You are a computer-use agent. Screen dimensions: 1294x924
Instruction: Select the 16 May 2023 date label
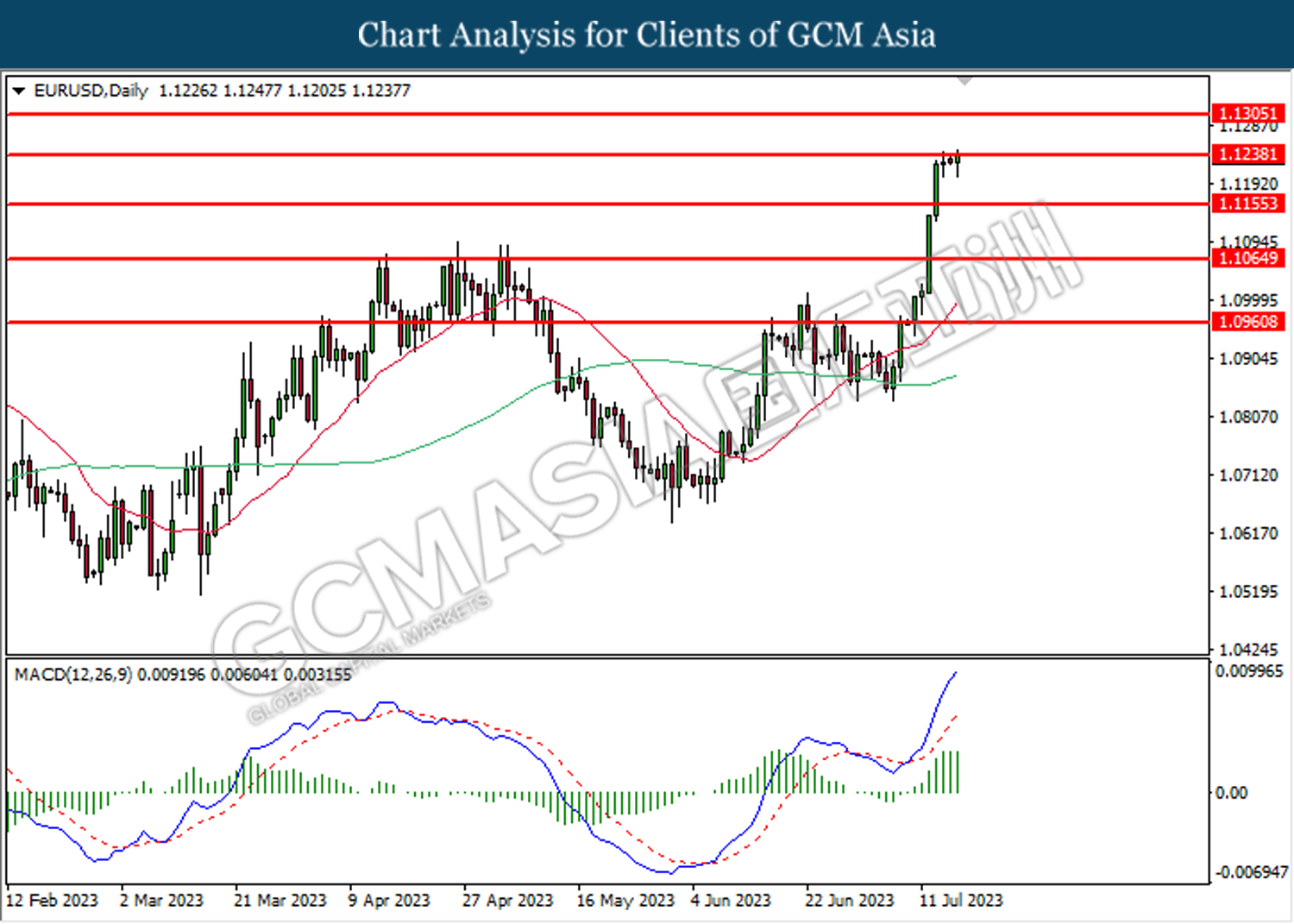click(625, 901)
